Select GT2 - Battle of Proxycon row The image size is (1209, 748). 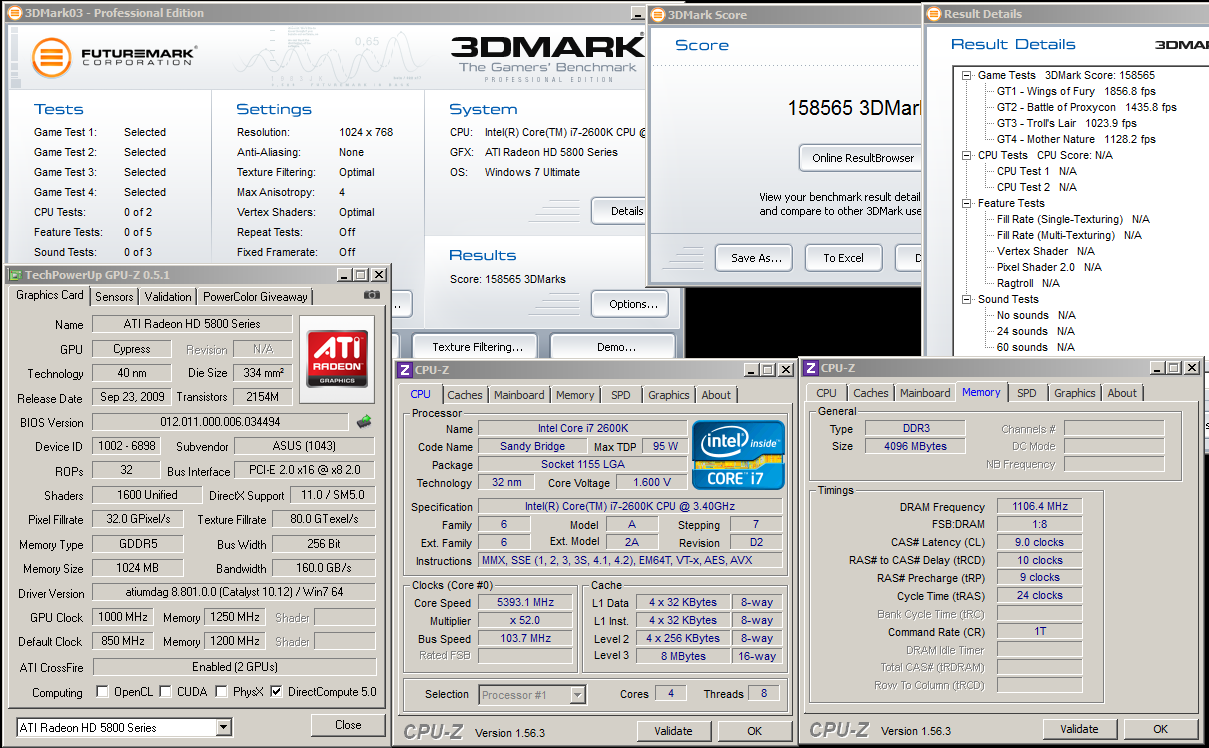[x=1086, y=107]
